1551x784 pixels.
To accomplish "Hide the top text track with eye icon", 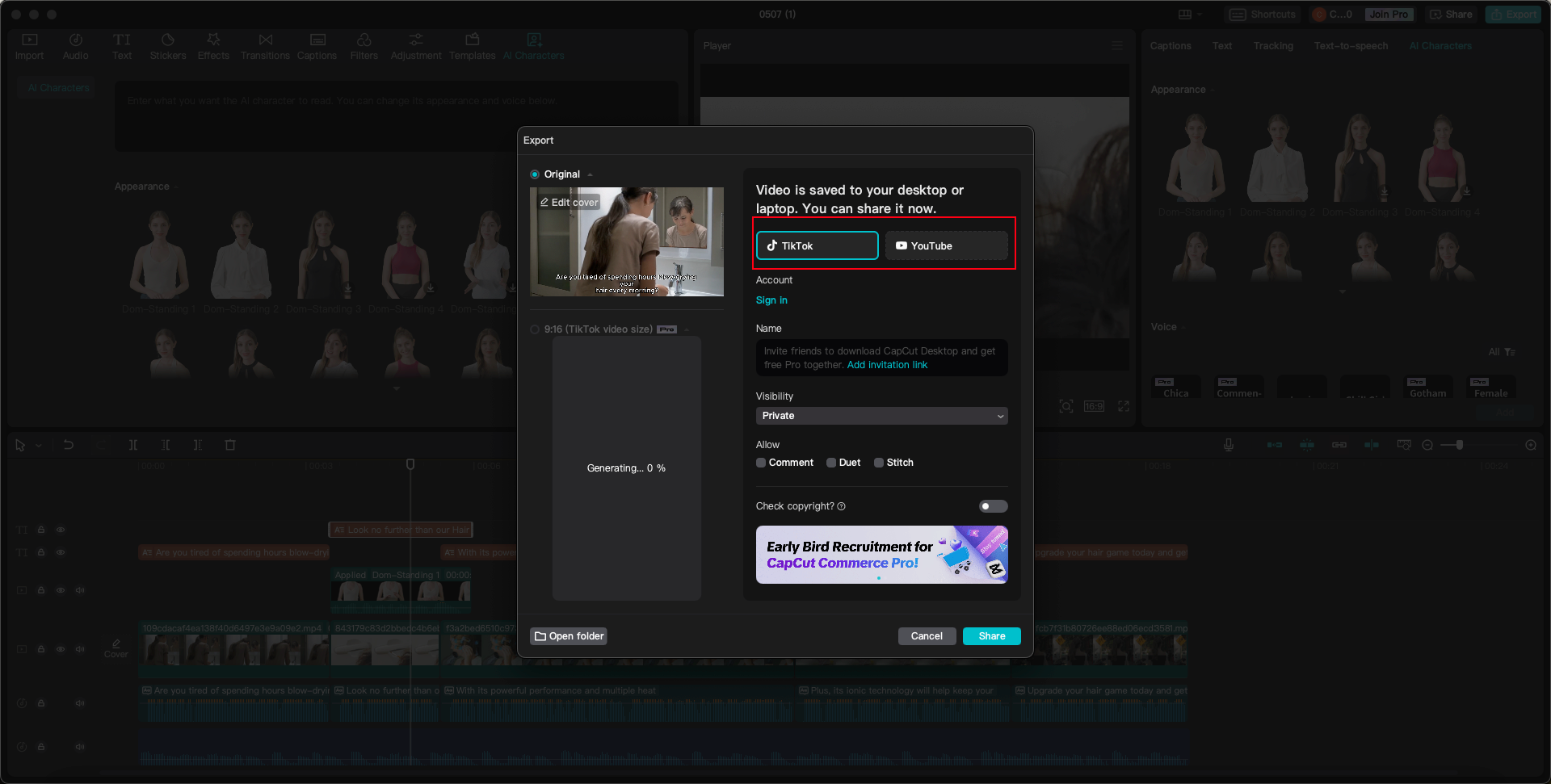I will 61,530.
